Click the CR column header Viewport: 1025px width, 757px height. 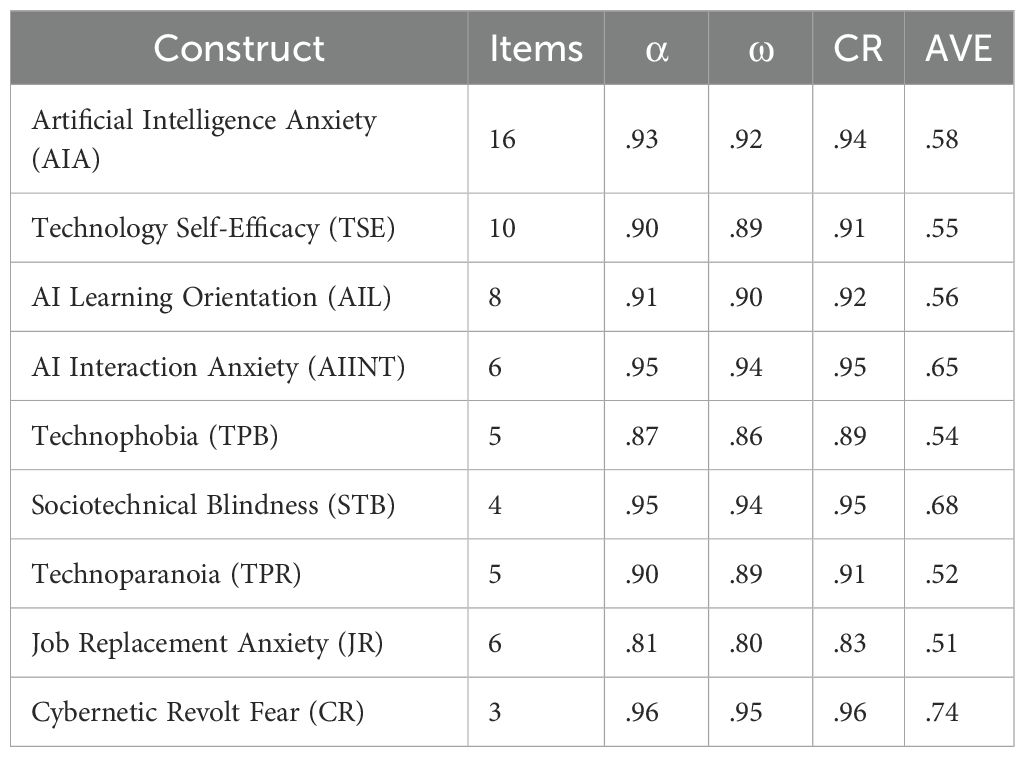pyautogui.click(x=858, y=48)
